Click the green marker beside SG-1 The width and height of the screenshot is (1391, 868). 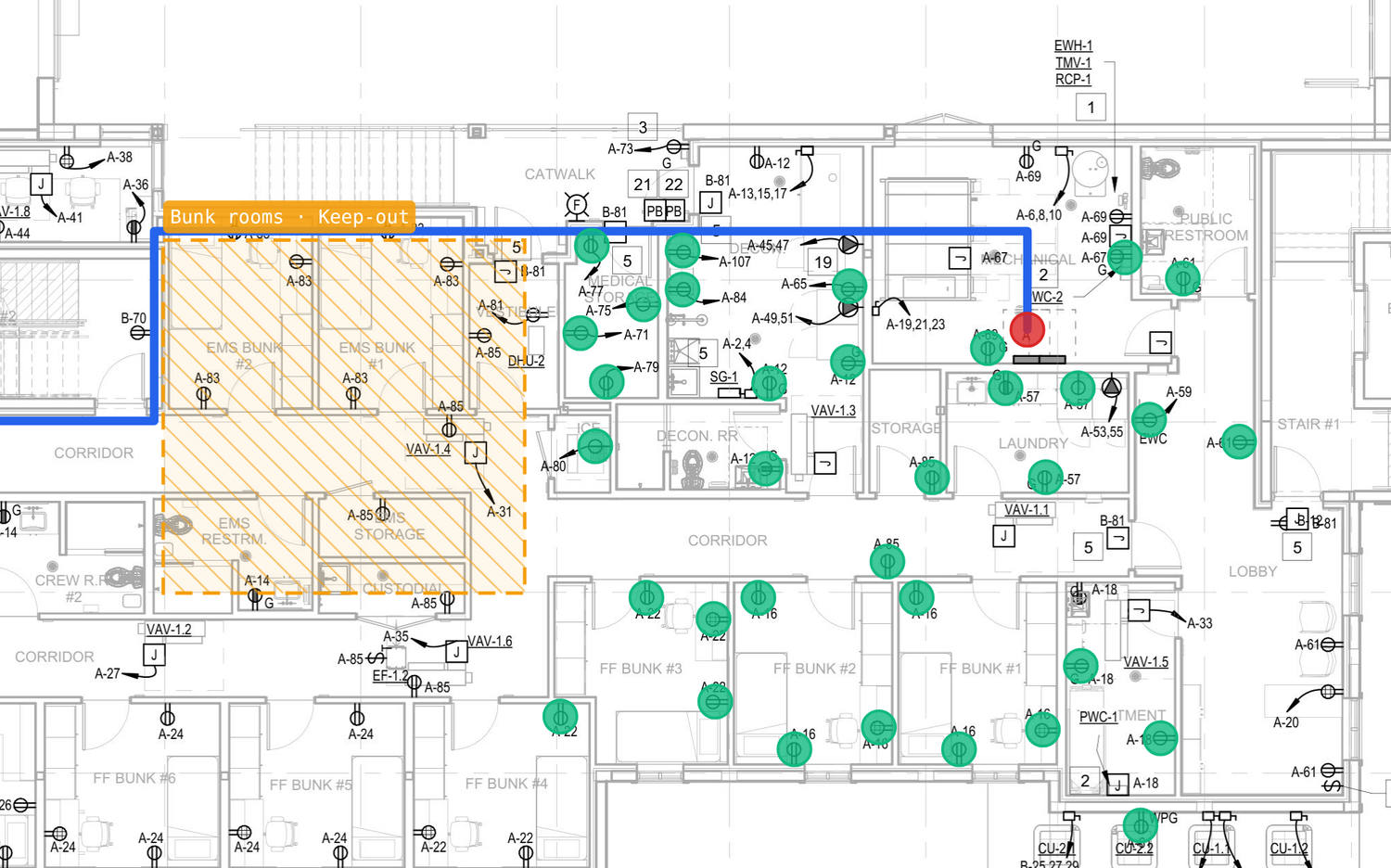point(769,382)
